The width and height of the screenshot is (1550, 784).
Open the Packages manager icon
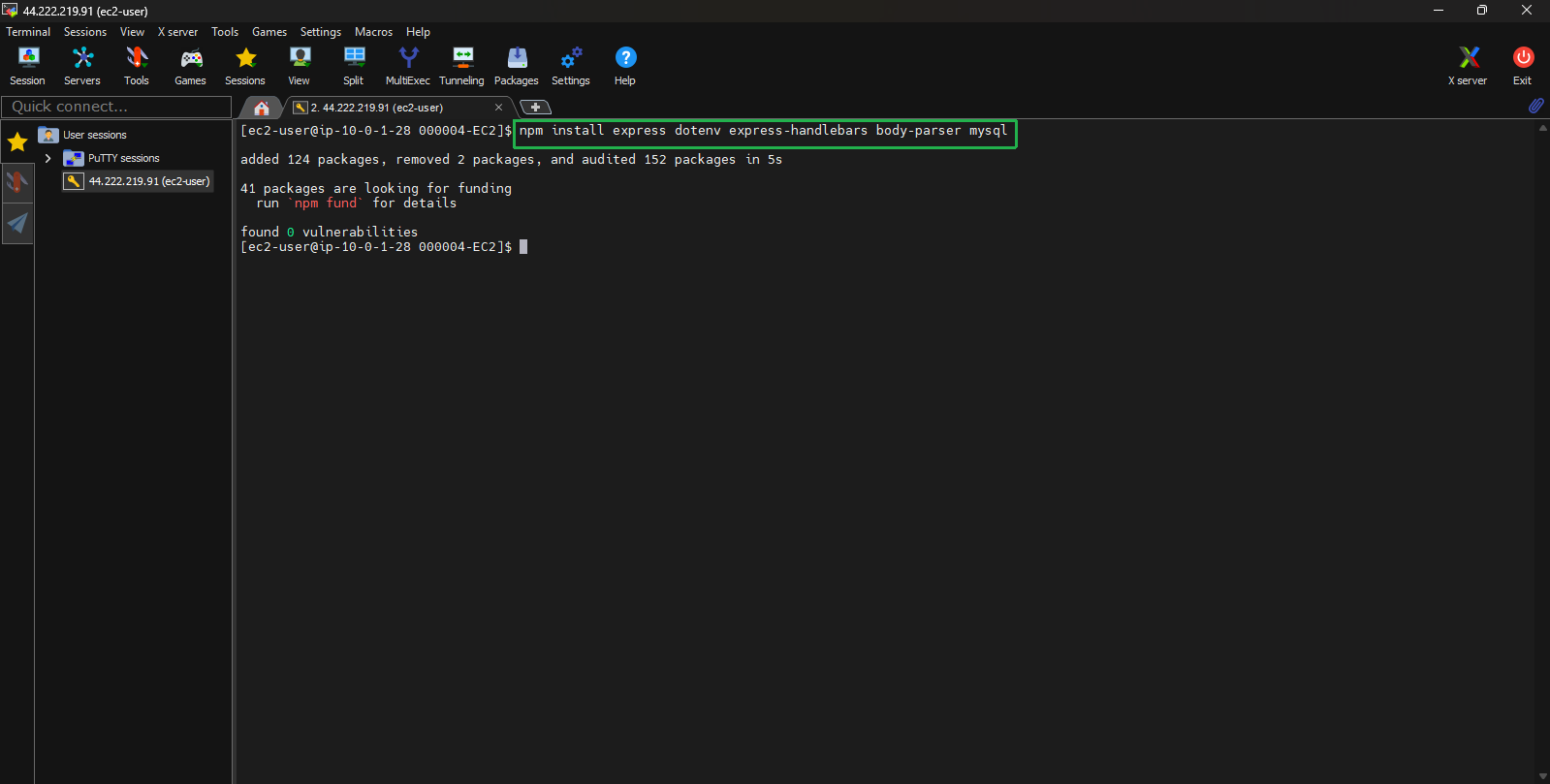[517, 66]
